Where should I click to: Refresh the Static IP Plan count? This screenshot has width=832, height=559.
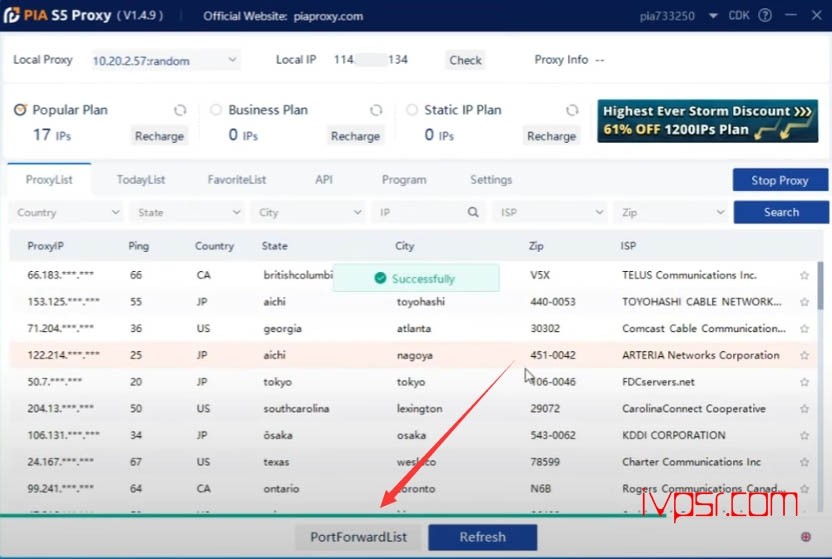[x=572, y=110]
